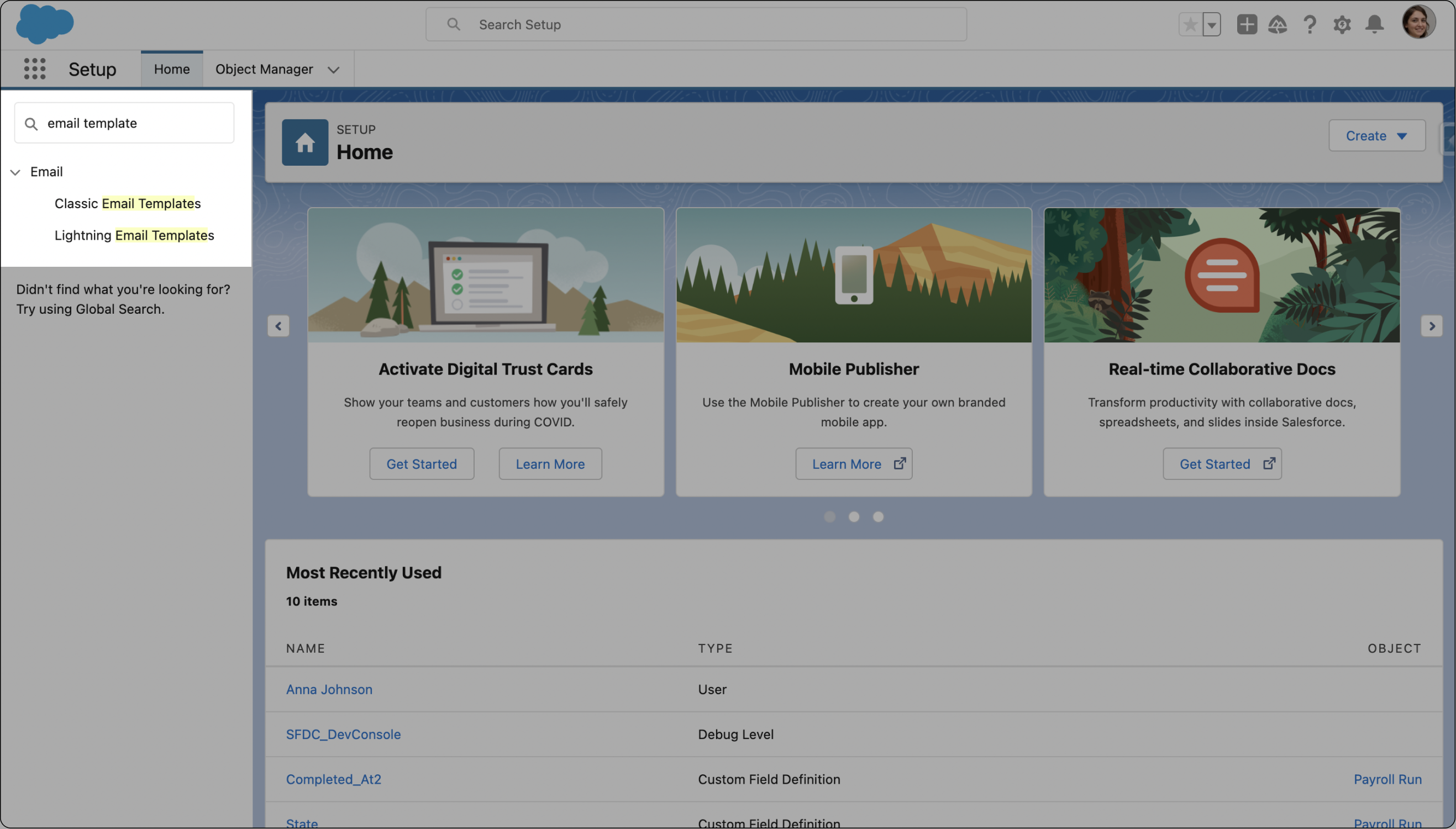Open the Create dropdown button
Screen dimensions: 1456x829
[1376, 135]
